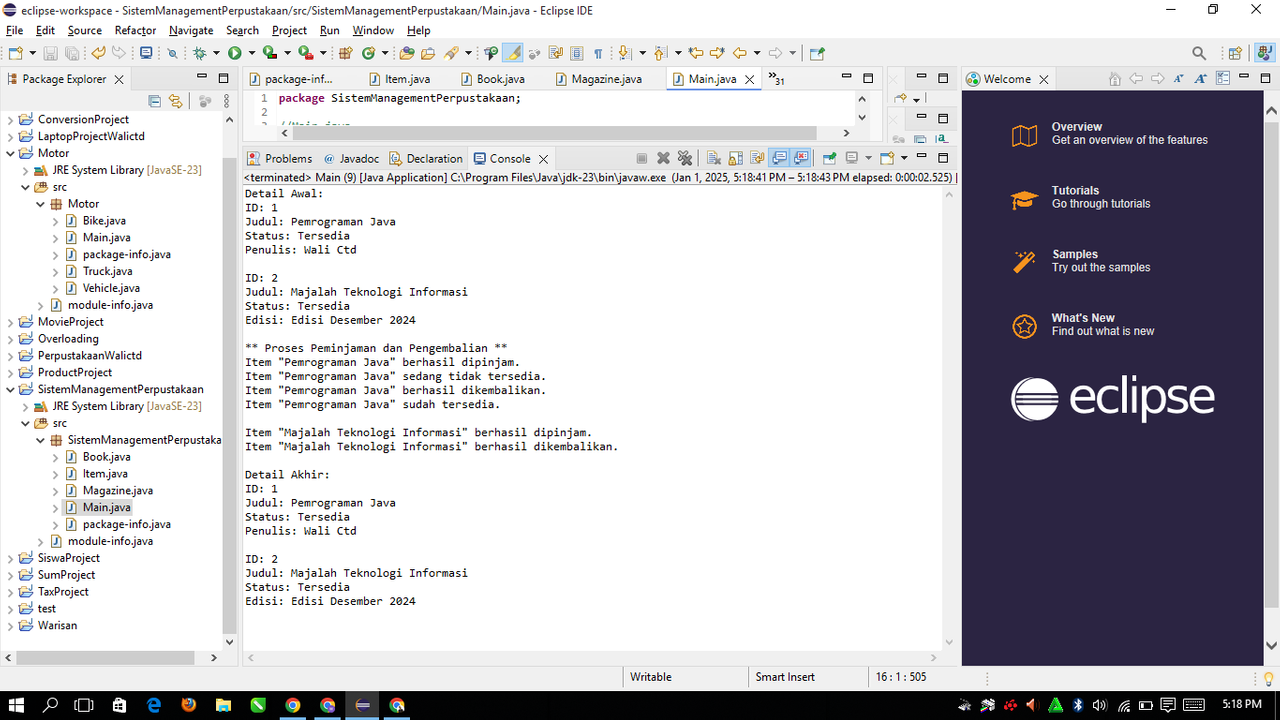Click the Pin Editor icon

(x=817, y=53)
